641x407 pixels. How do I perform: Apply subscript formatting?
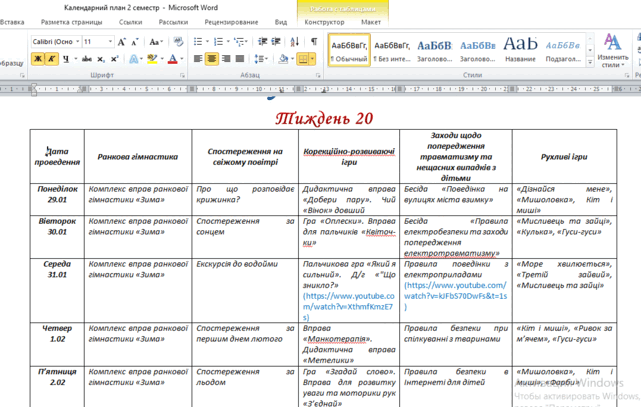(x=101, y=59)
